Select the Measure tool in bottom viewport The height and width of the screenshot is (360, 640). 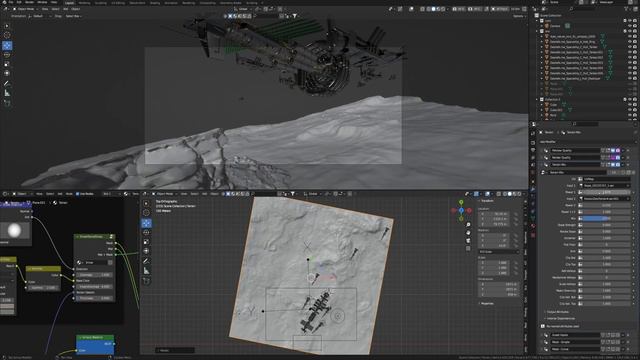click(x=146, y=271)
